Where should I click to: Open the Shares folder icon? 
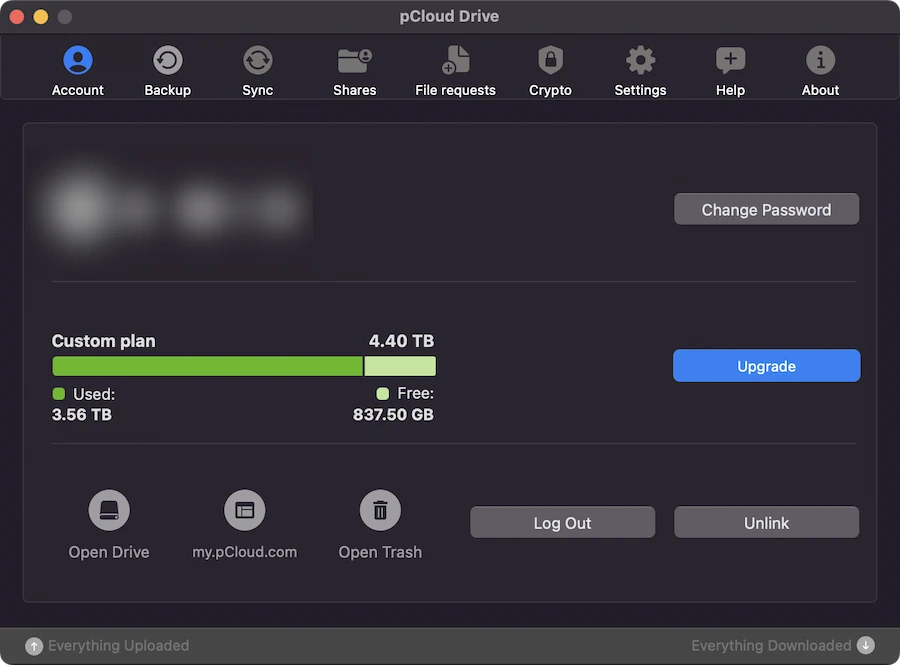pos(355,60)
